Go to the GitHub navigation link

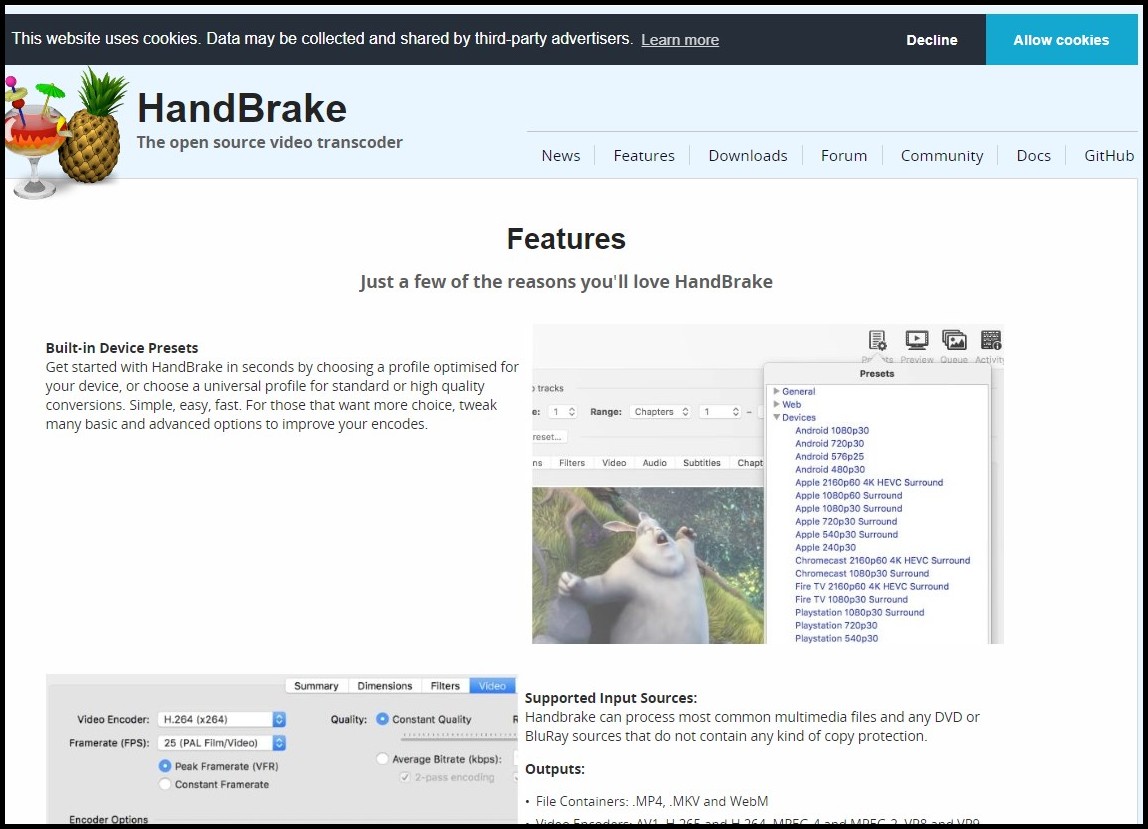[1108, 156]
